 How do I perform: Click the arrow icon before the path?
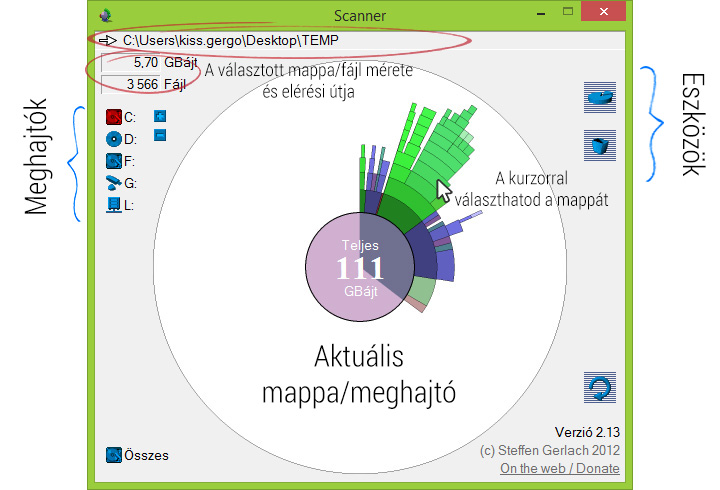pyautogui.click(x=108, y=40)
